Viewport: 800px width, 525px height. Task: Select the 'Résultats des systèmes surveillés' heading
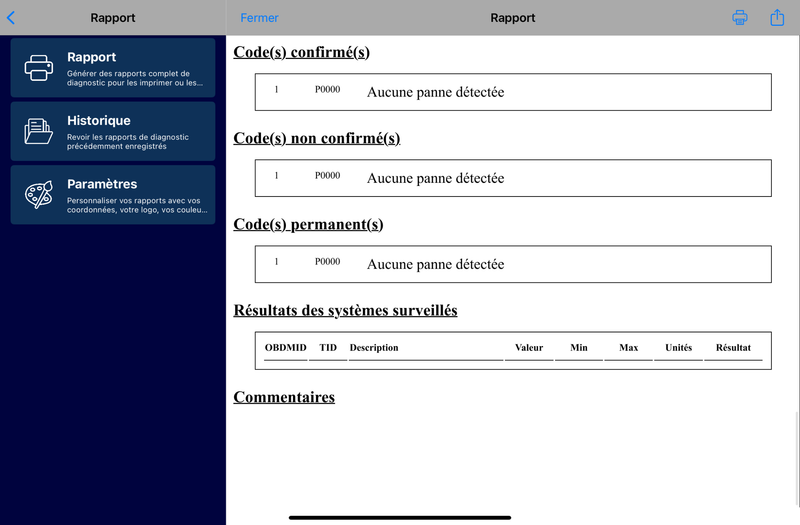pyautogui.click(x=345, y=310)
